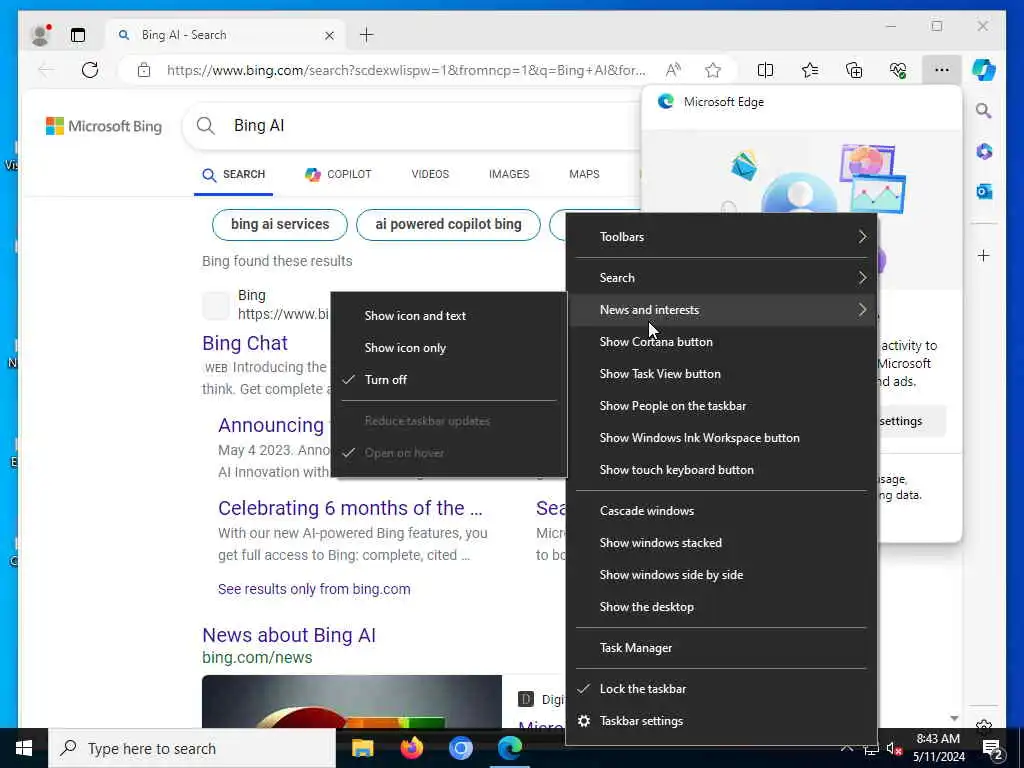The image size is (1024, 768).
Task: Click the Bing search magnifier icon
Action: 206,125
